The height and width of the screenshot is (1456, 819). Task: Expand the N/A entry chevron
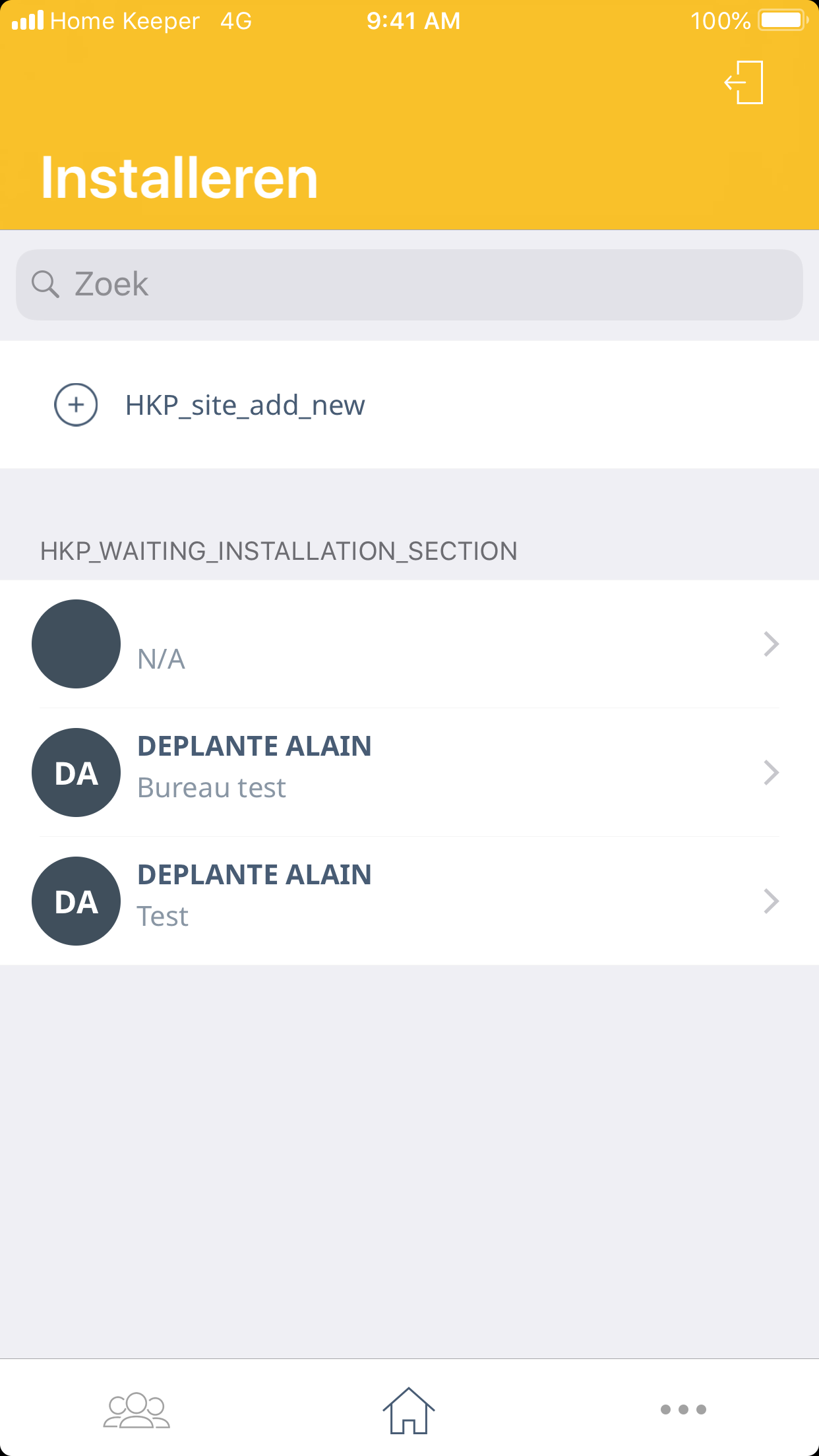(771, 644)
